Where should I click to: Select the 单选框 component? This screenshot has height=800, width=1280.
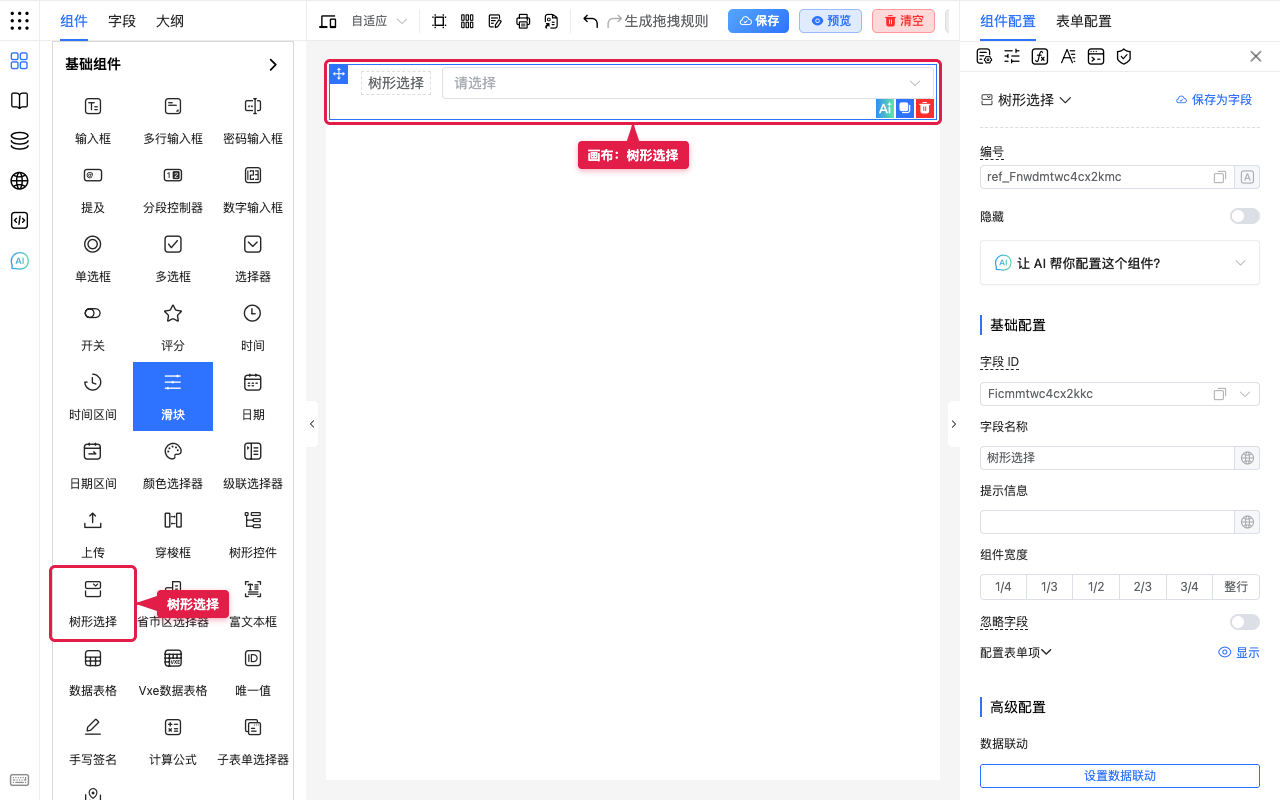coord(93,258)
